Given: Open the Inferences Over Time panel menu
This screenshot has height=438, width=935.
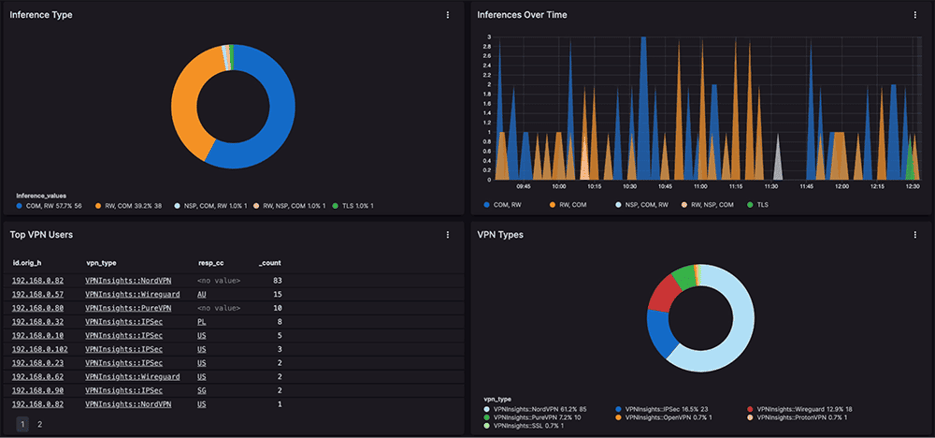Looking at the screenshot, I should (915, 15).
